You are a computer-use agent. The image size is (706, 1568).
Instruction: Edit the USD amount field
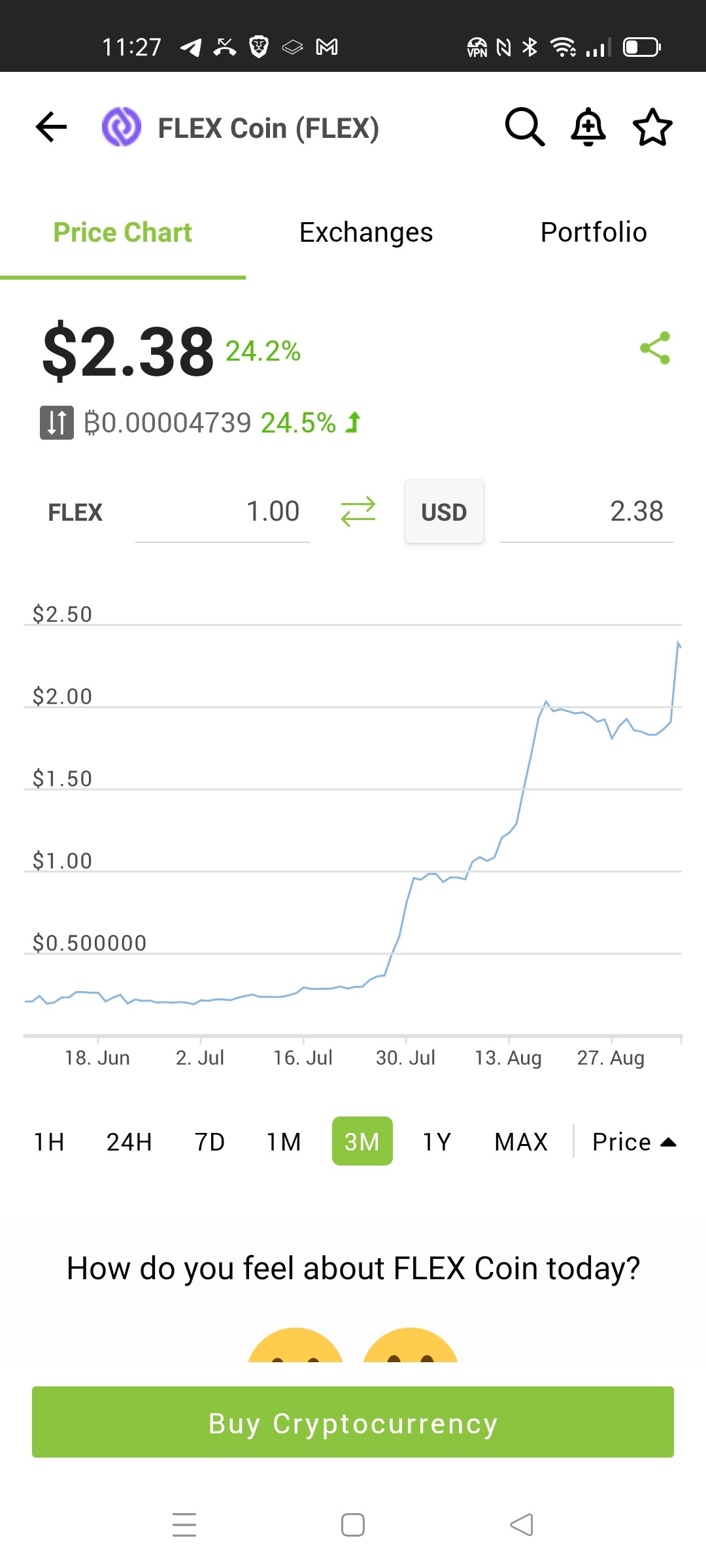coord(586,512)
